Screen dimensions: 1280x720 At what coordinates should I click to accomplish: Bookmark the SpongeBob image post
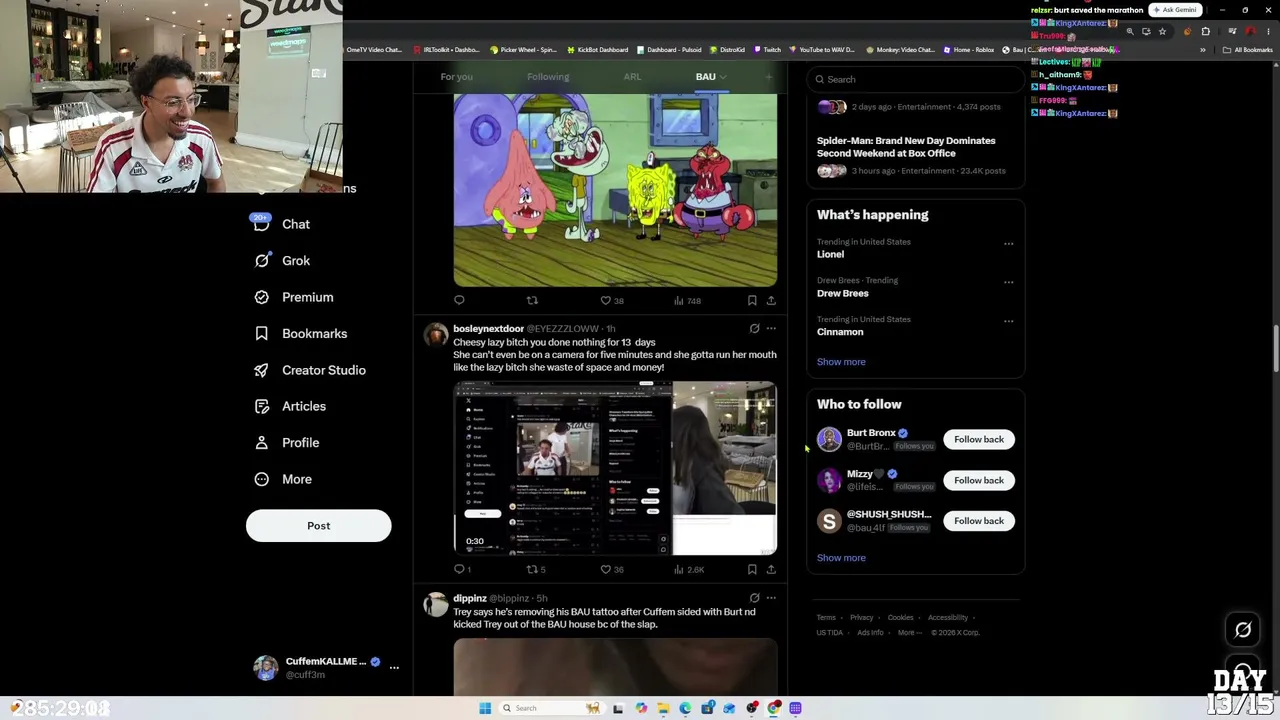coord(752,300)
